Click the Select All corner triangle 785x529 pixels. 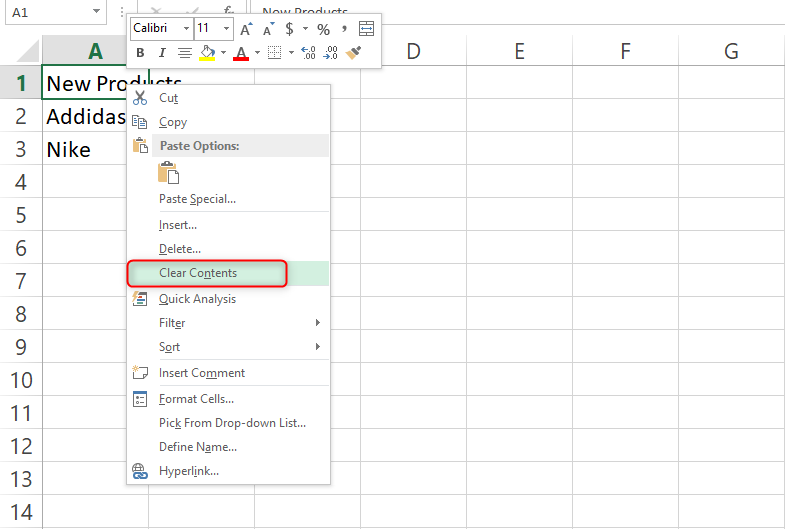[26, 51]
